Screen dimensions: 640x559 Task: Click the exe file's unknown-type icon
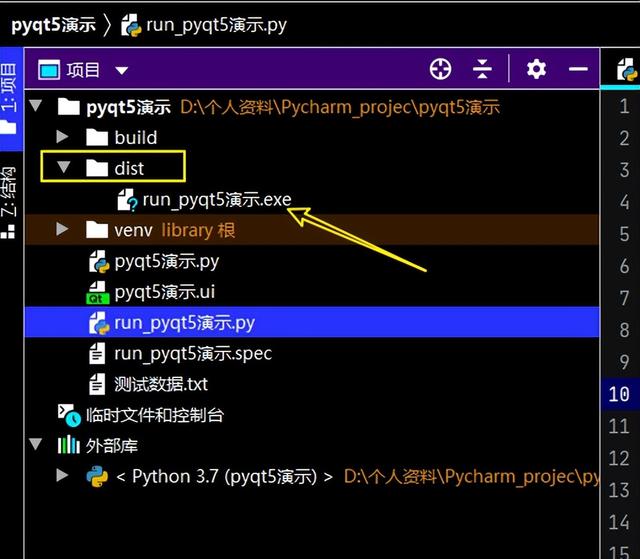(x=127, y=200)
